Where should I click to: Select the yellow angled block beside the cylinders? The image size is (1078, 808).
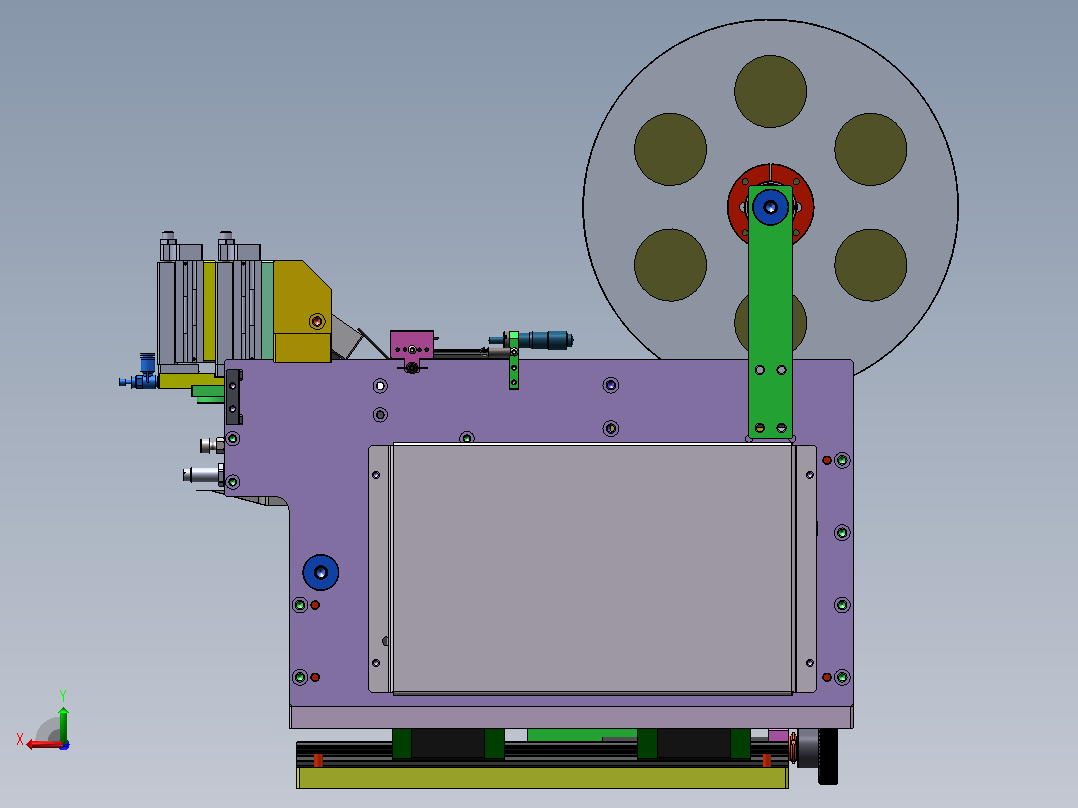click(x=302, y=311)
